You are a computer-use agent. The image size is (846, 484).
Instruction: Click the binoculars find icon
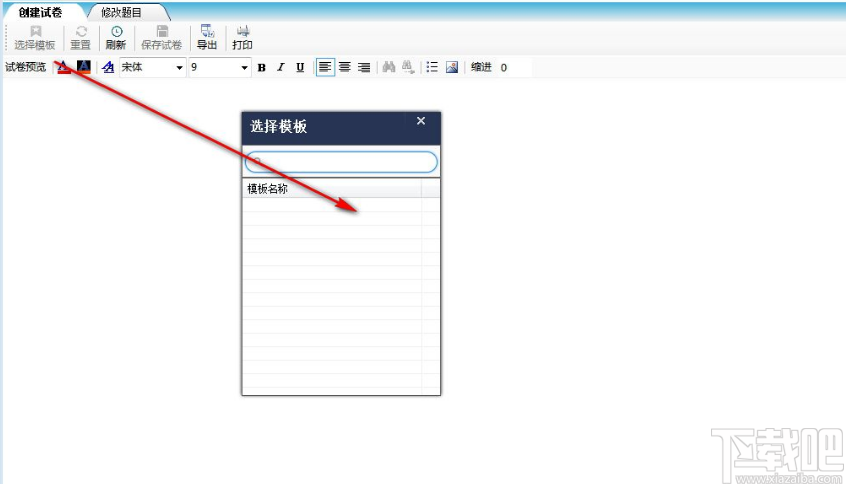(x=388, y=67)
